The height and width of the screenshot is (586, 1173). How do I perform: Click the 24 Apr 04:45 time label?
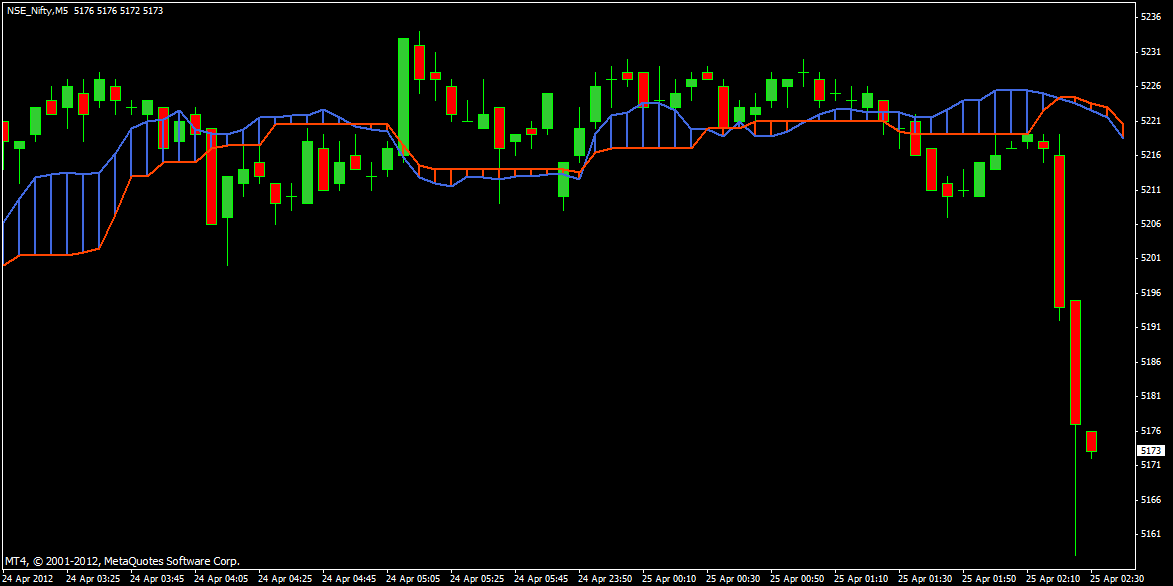point(349,579)
